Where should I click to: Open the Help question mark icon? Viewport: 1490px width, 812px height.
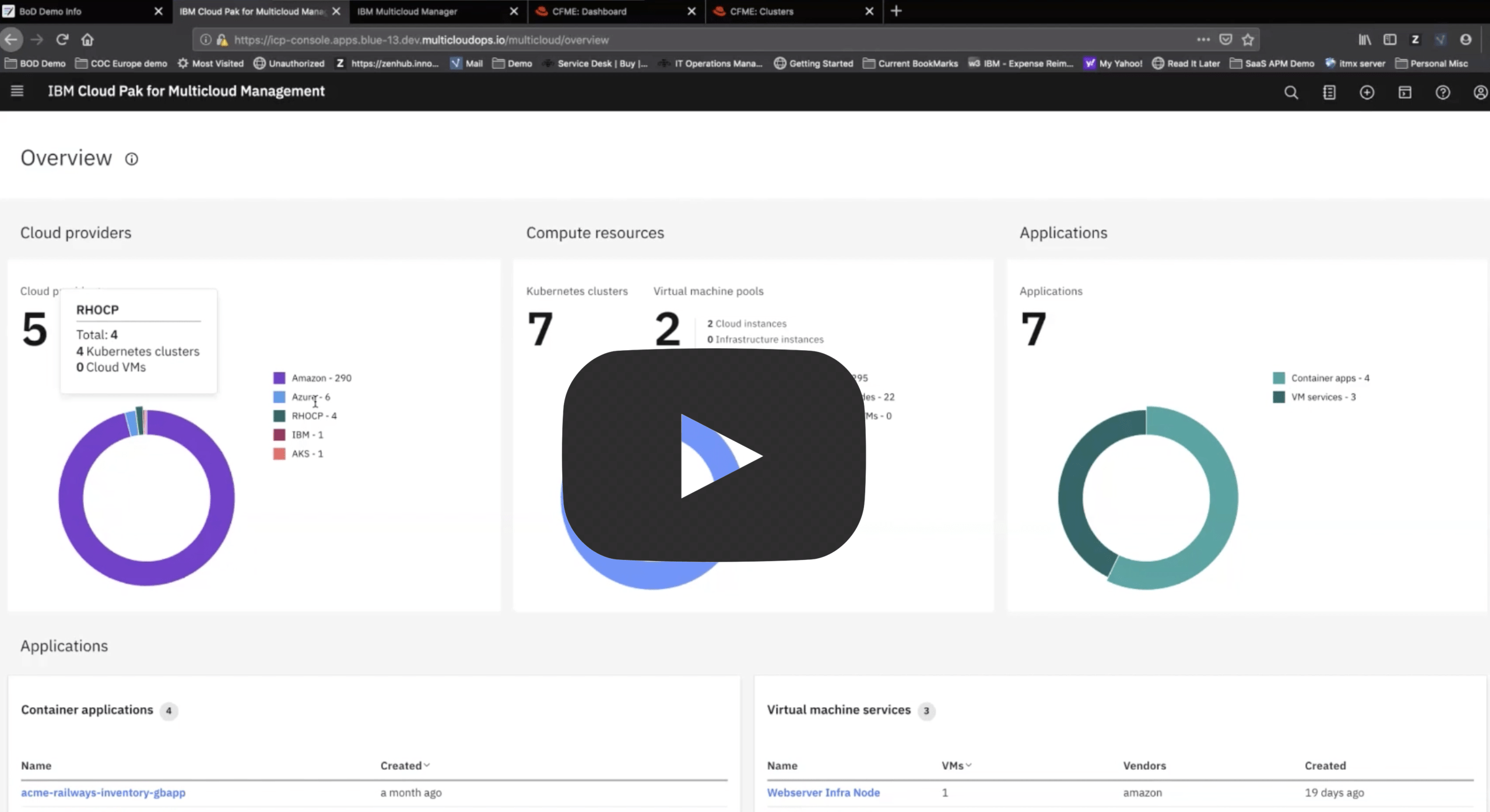[x=1443, y=92]
